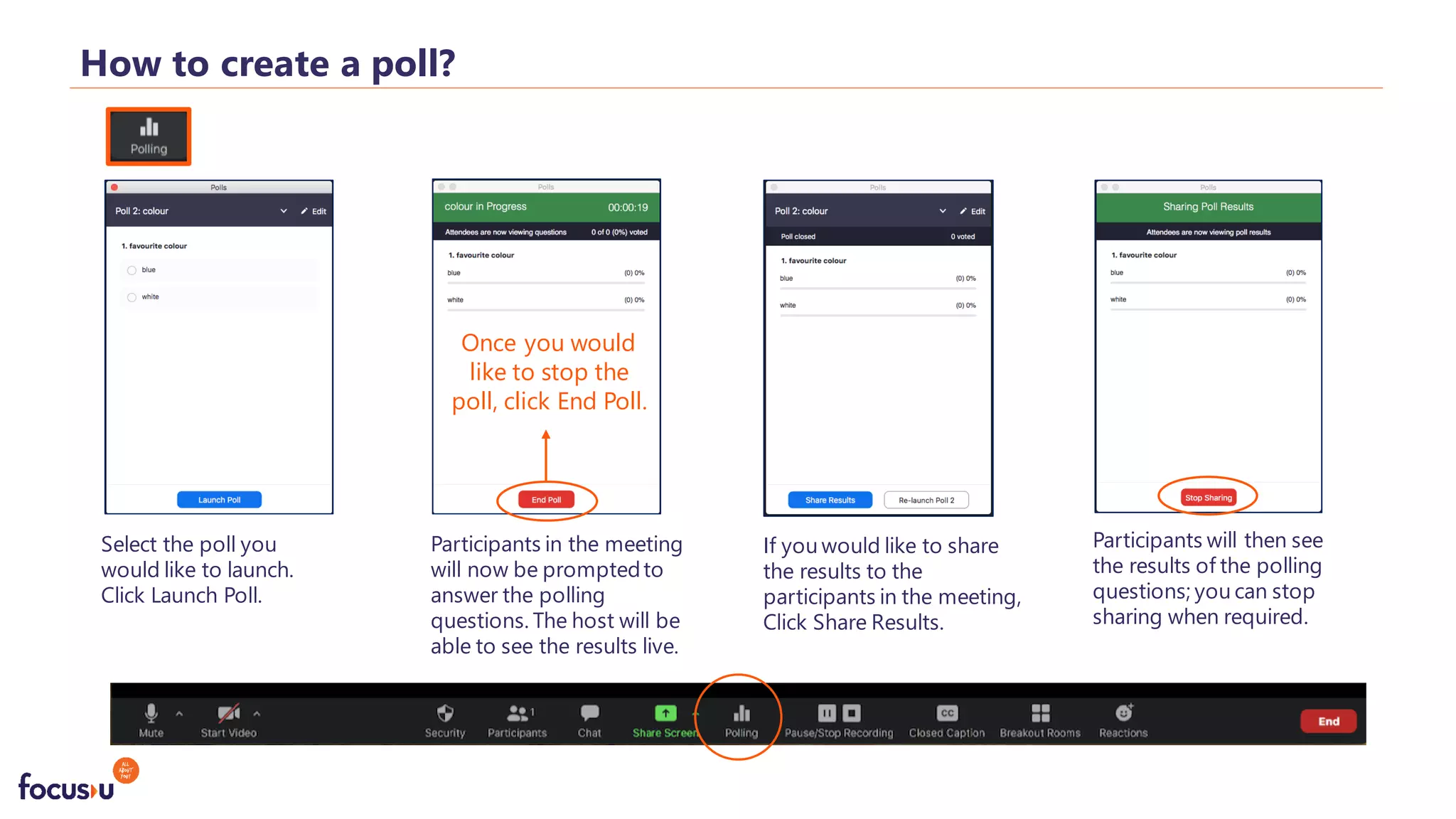Image resolution: width=1456 pixels, height=819 pixels.
Task: Click Edit in the first Polls window
Action: 314,211
